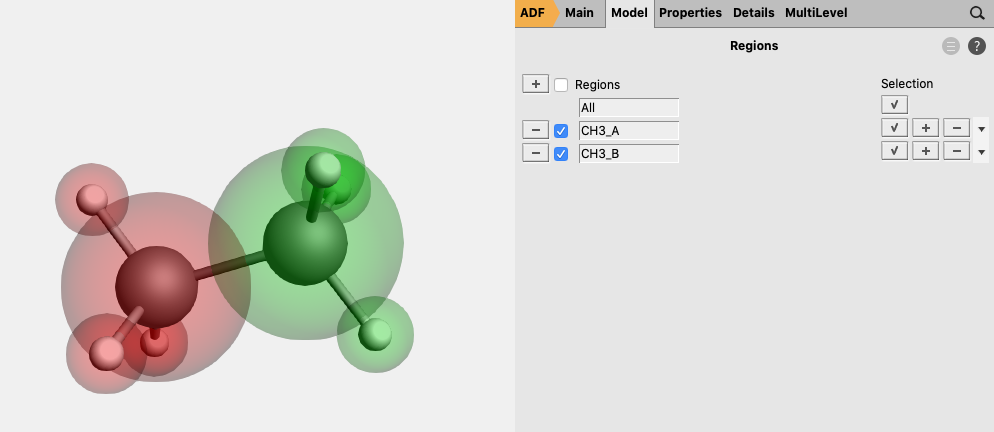Expand the CH3_B region dropdown arrow

pos(981,152)
